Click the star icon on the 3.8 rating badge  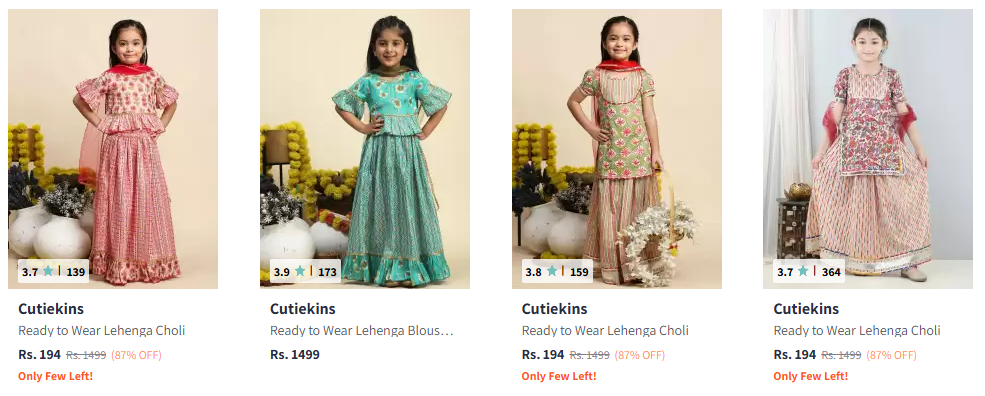click(x=552, y=271)
